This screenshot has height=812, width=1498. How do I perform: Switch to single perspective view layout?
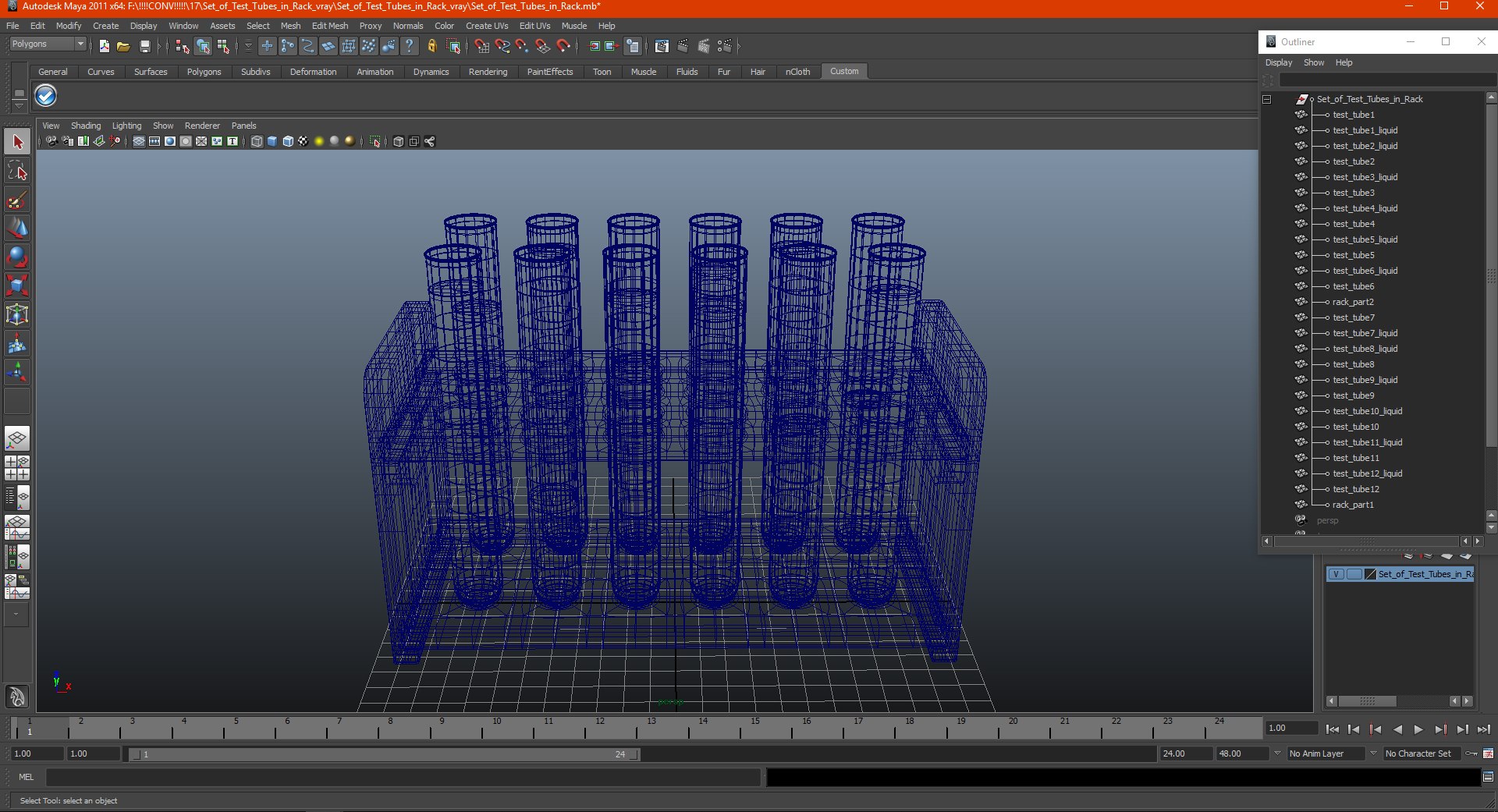(x=17, y=439)
